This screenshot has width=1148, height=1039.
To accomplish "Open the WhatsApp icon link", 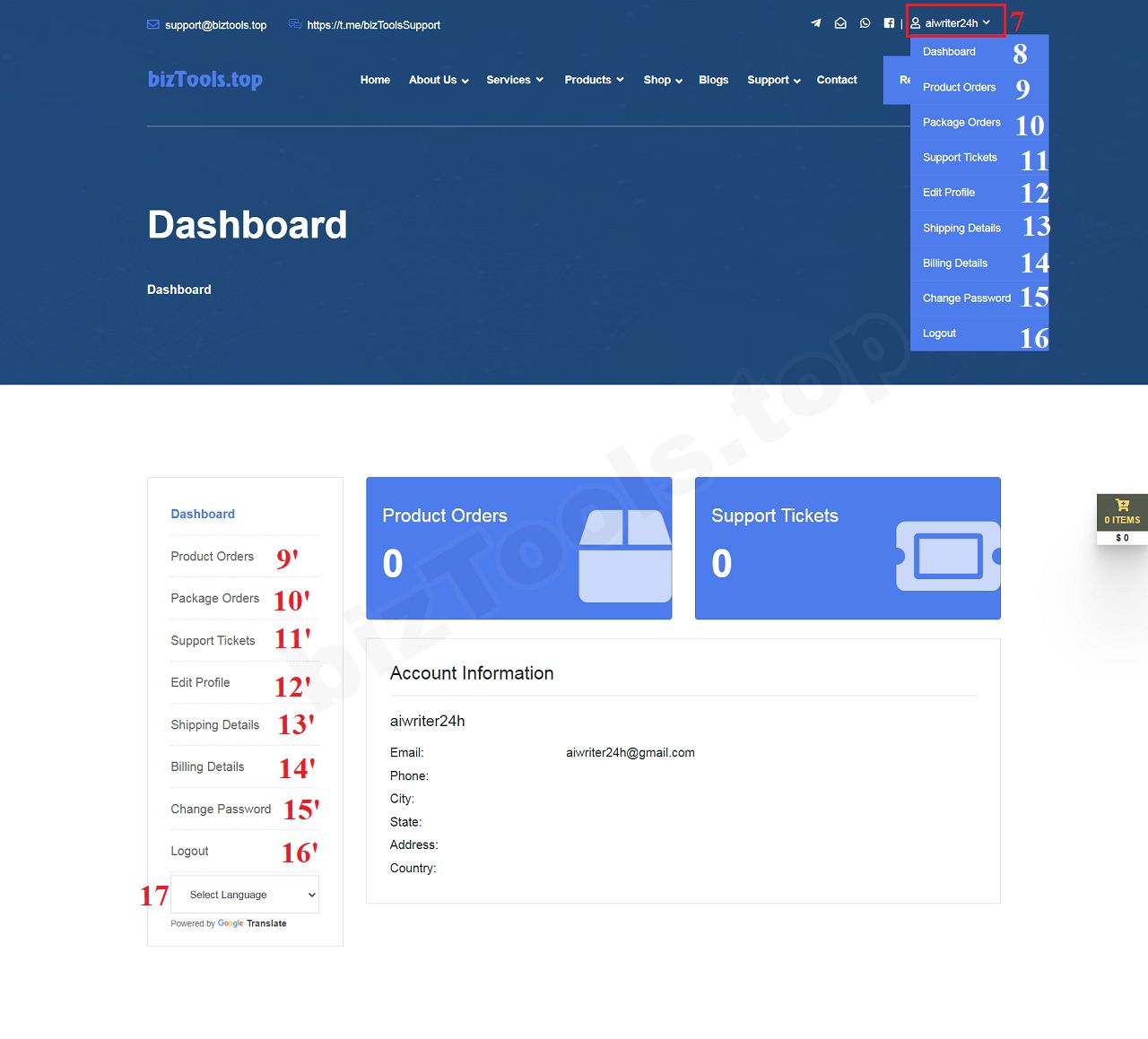I will (865, 23).
